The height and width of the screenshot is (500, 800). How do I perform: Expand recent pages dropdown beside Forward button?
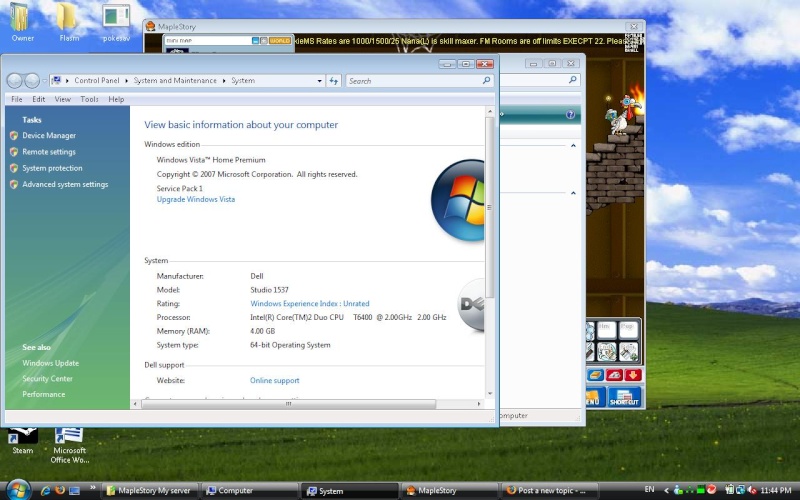[x=44, y=81]
